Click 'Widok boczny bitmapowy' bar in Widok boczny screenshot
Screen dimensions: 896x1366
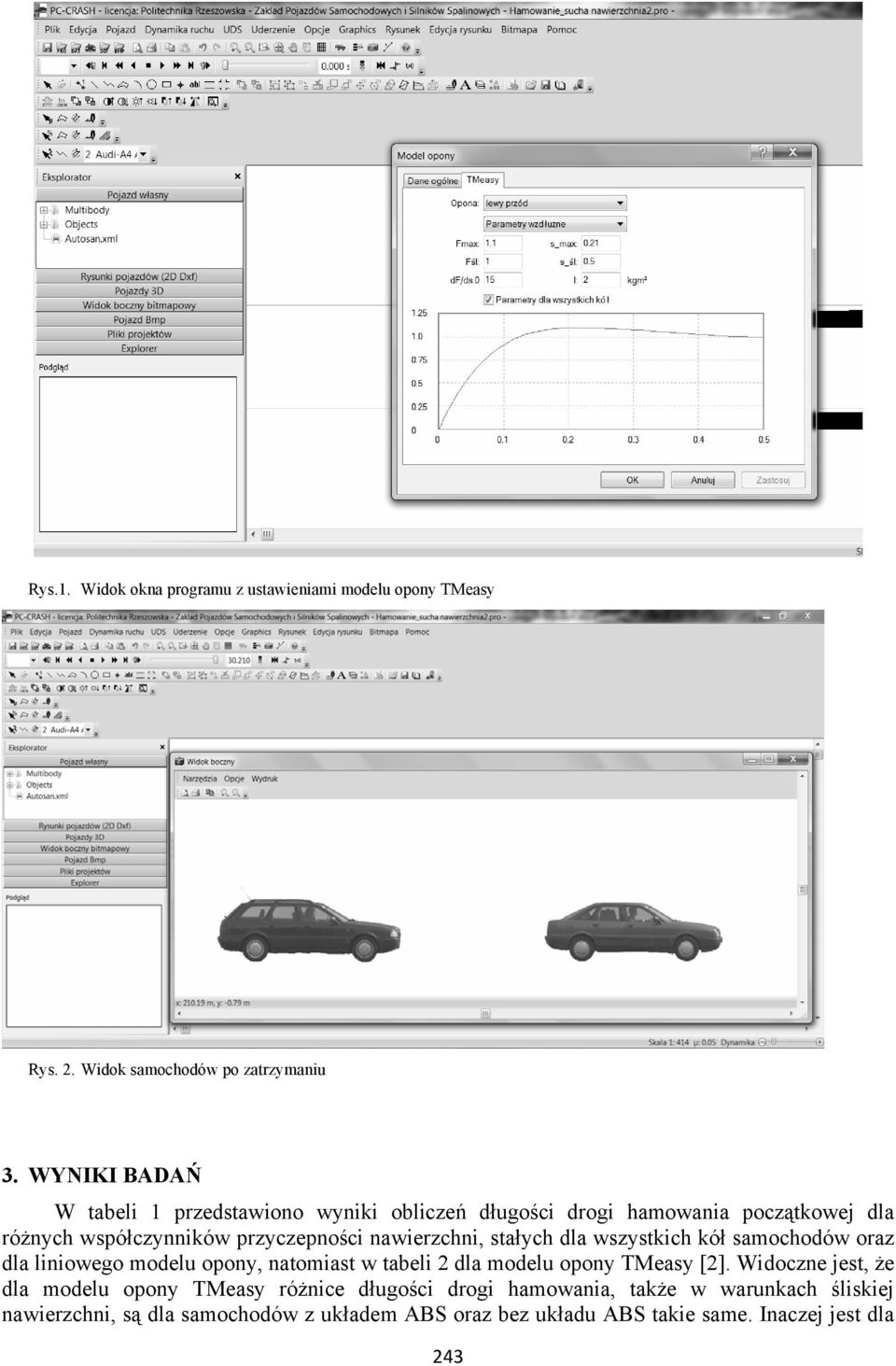(85, 849)
